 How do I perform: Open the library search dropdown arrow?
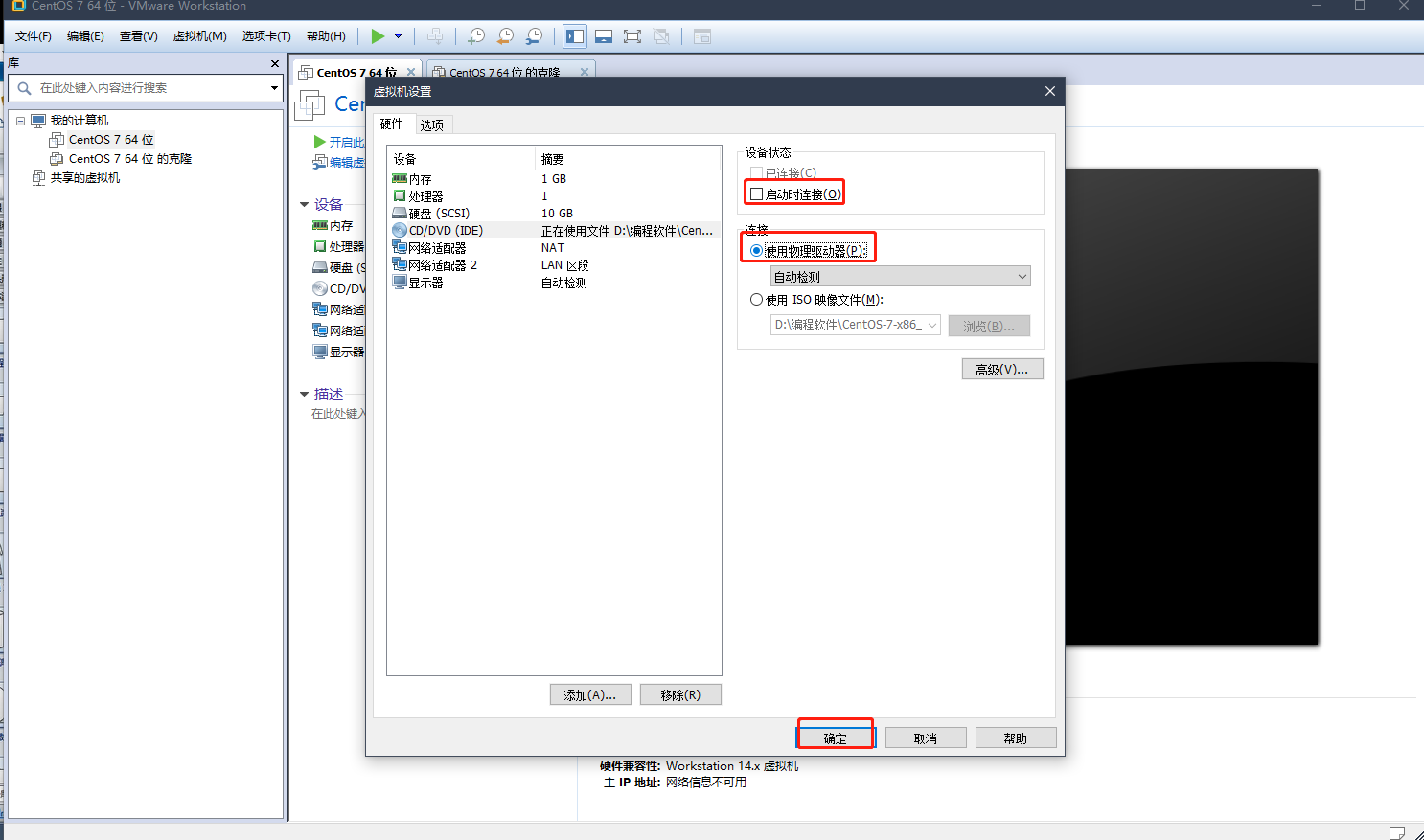tap(274, 88)
